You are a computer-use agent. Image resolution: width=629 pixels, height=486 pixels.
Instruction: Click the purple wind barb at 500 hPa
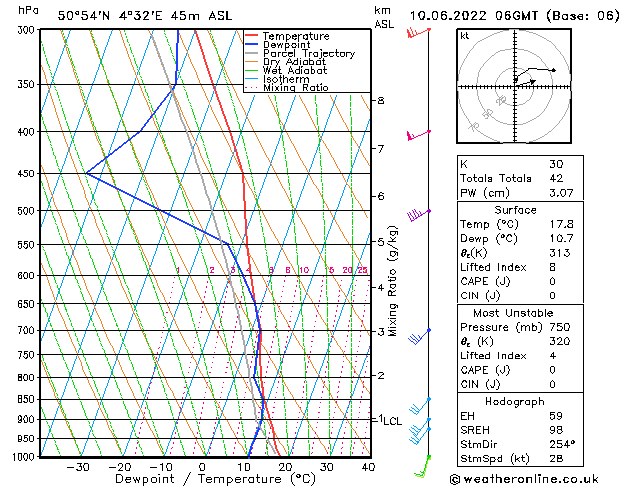(419, 215)
